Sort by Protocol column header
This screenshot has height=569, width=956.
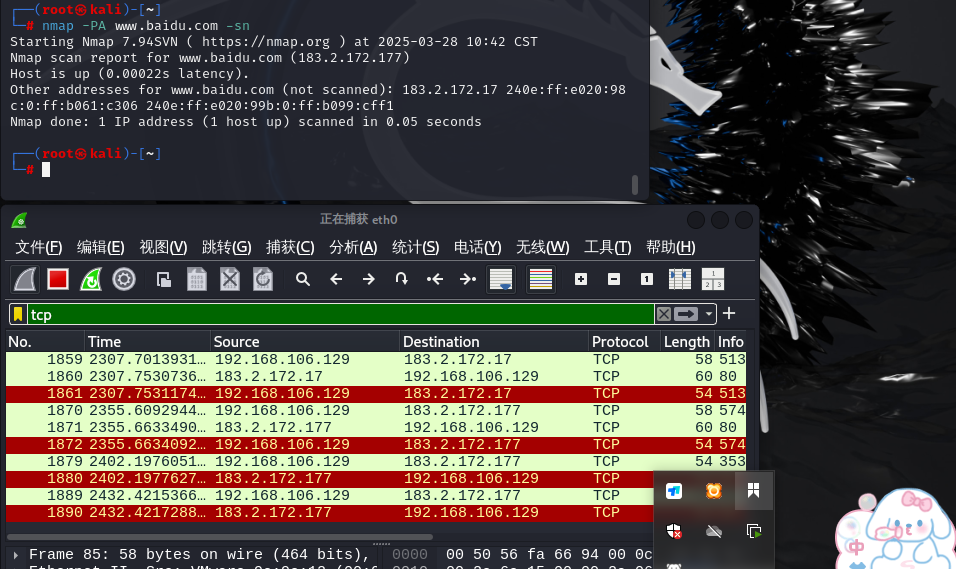625,342
